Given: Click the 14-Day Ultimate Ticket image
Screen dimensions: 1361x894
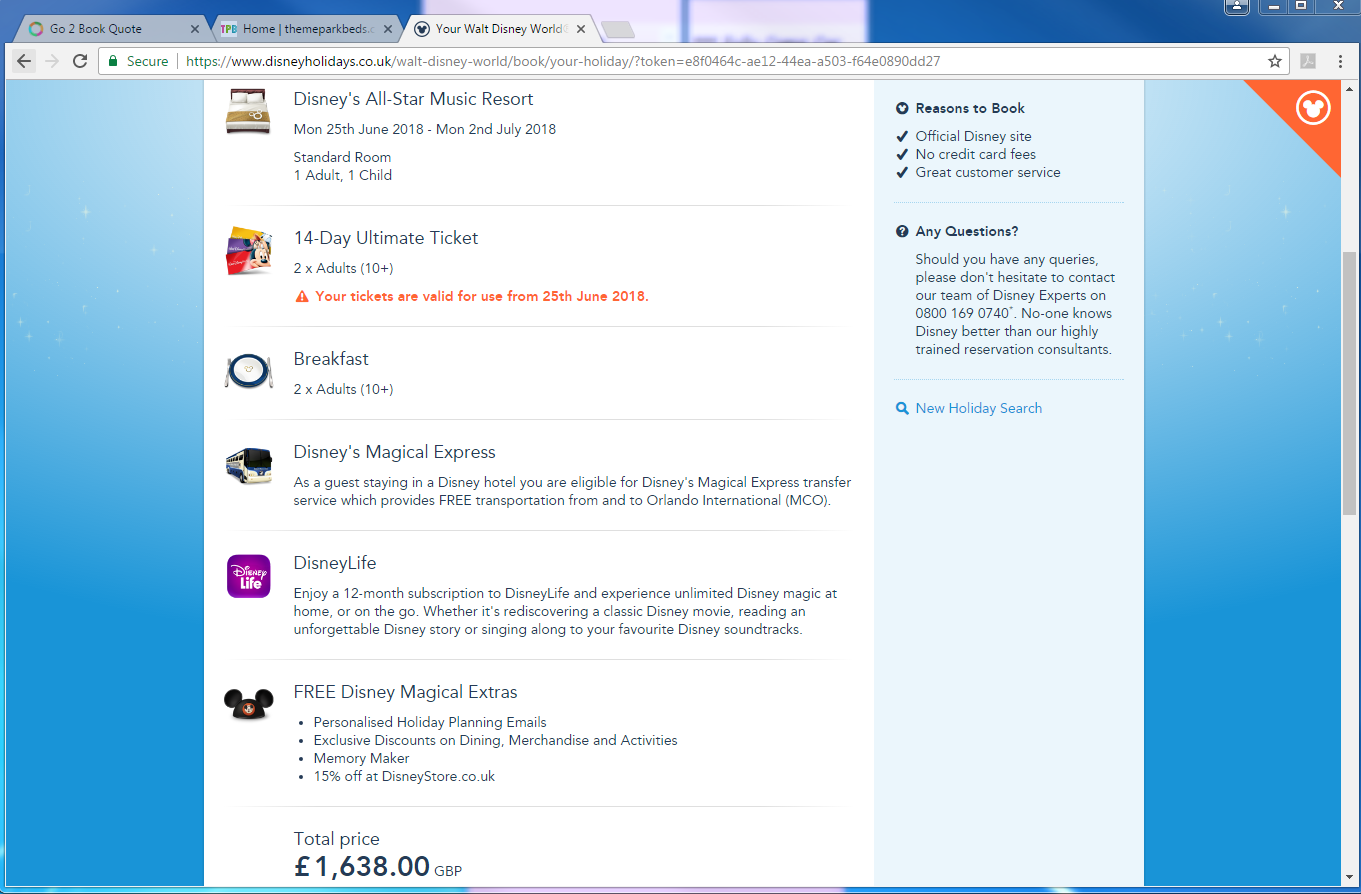Looking at the screenshot, I should click(248, 250).
